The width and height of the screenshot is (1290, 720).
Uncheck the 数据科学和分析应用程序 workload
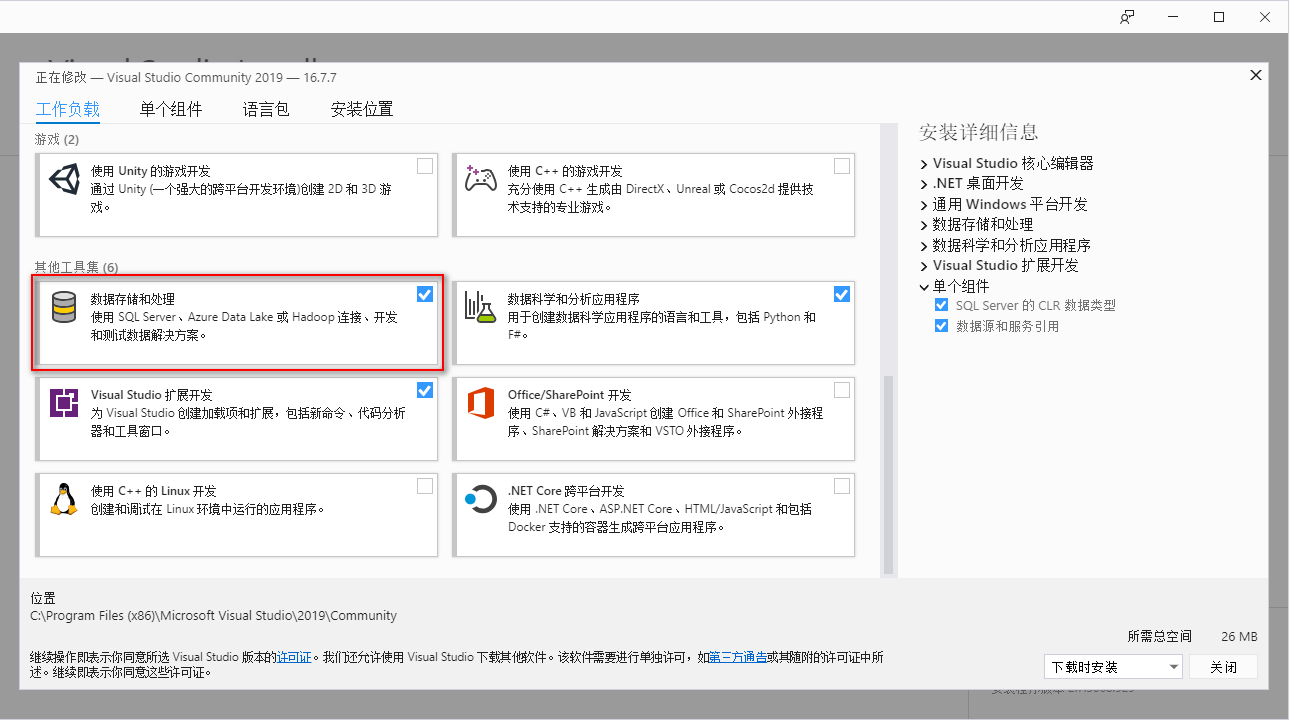842,294
